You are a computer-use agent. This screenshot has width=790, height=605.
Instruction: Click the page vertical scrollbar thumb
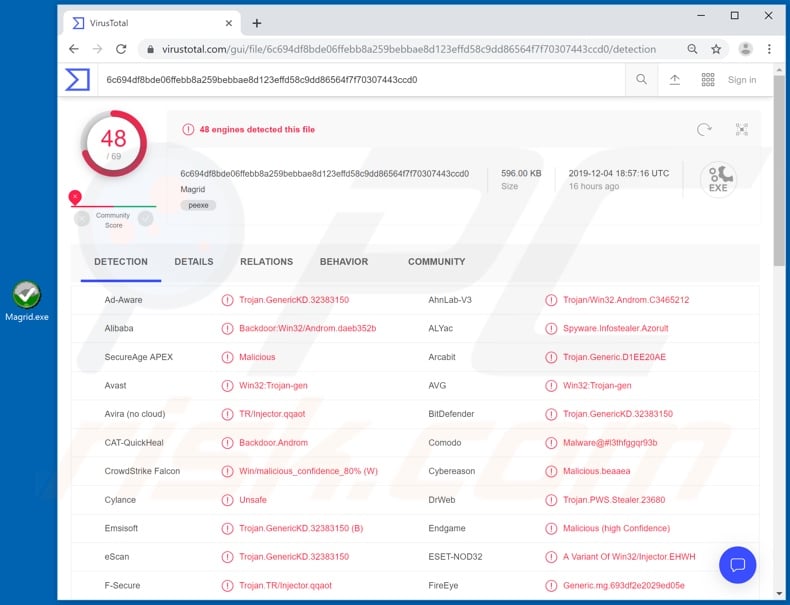(x=779, y=171)
